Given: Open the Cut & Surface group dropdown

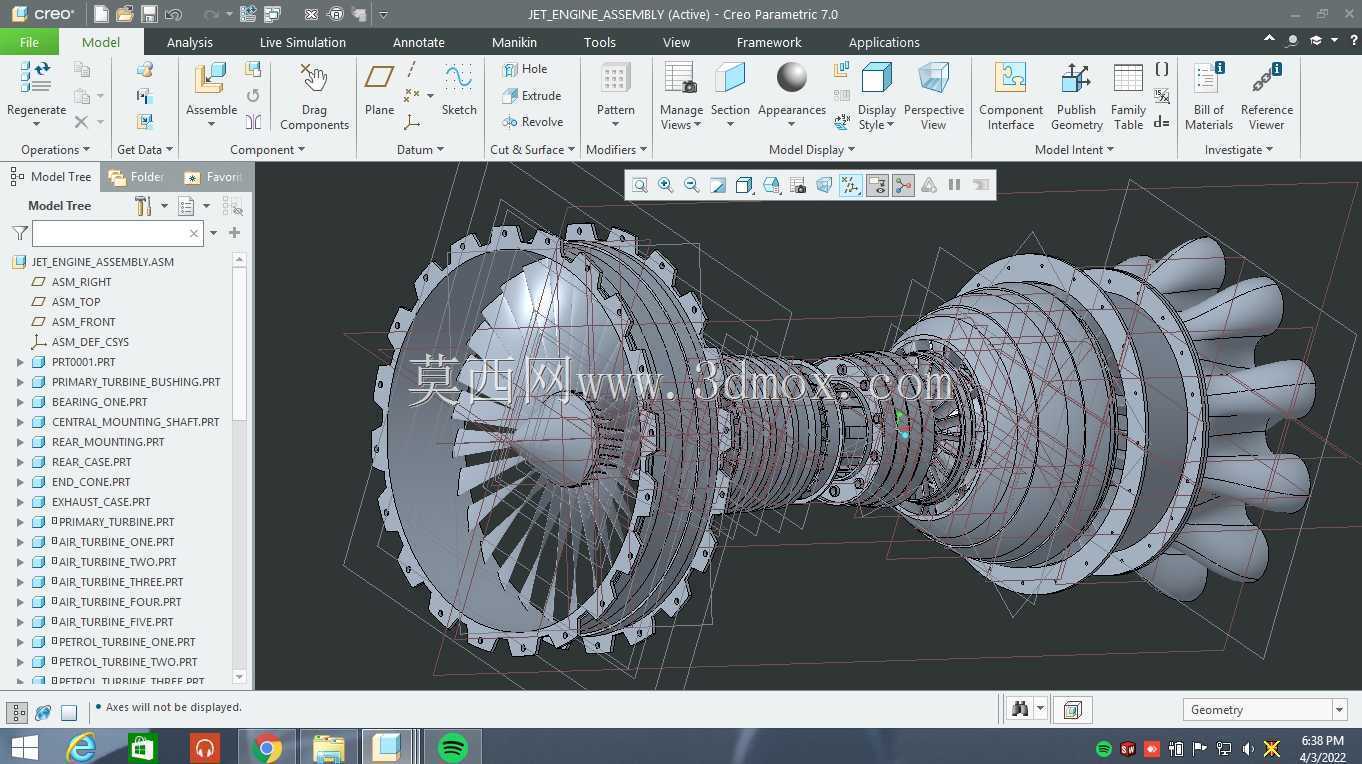Looking at the screenshot, I should [533, 150].
